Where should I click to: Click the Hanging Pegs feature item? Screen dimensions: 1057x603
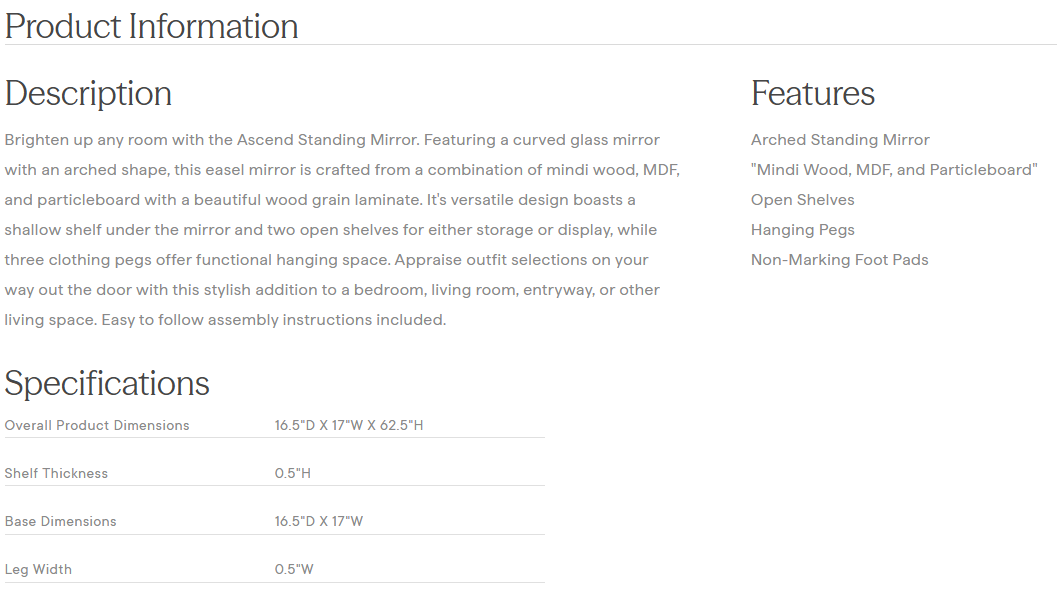(802, 230)
